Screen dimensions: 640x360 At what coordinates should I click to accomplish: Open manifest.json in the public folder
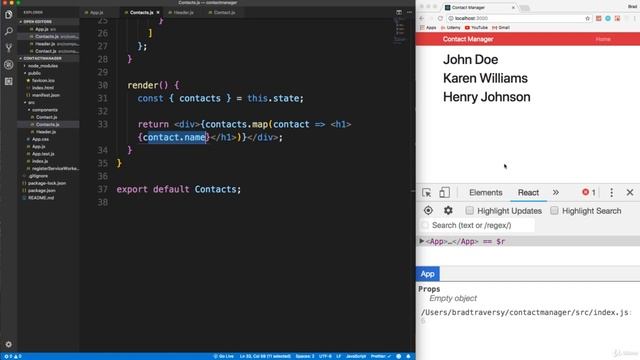45,95
